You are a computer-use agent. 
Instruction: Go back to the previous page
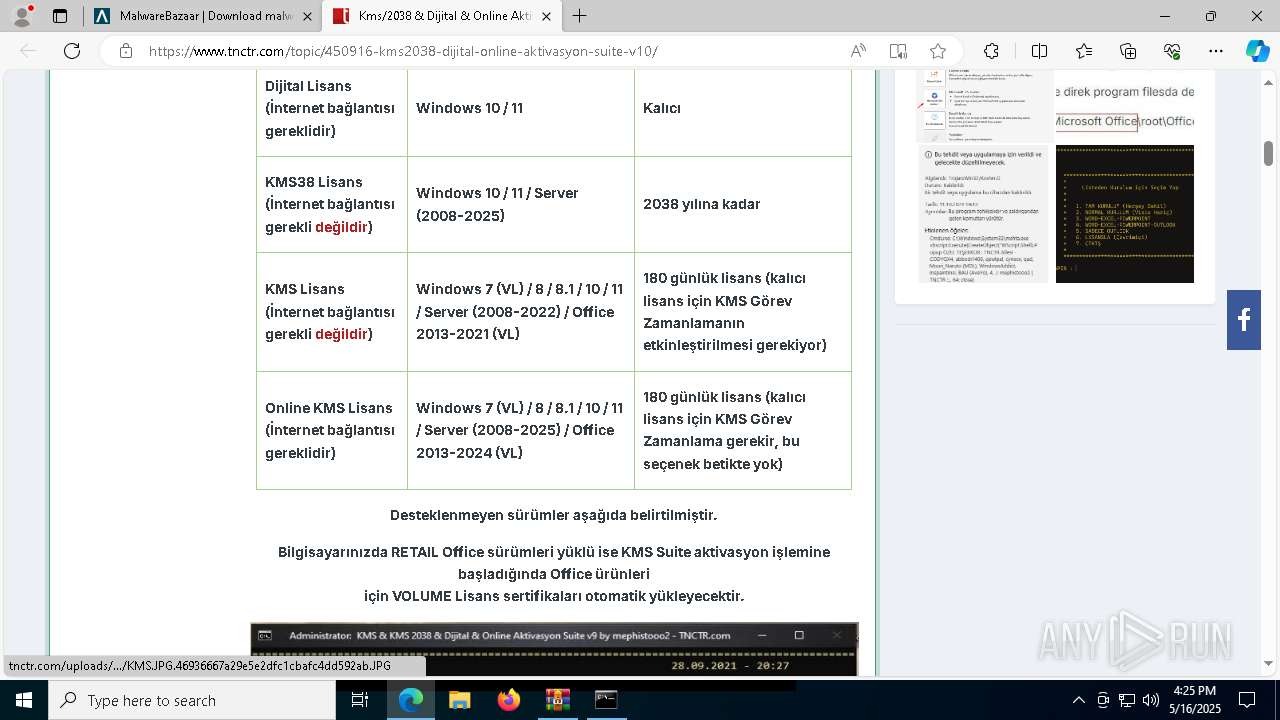pyautogui.click(x=28, y=51)
